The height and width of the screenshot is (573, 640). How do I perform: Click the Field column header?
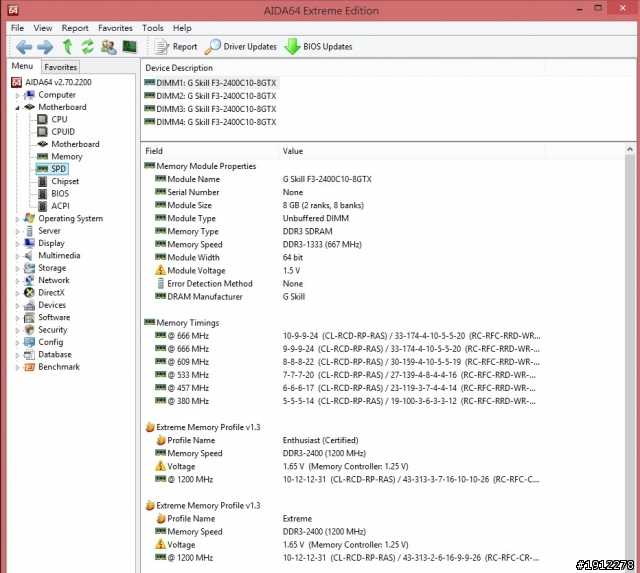click(x=210, y=151)
